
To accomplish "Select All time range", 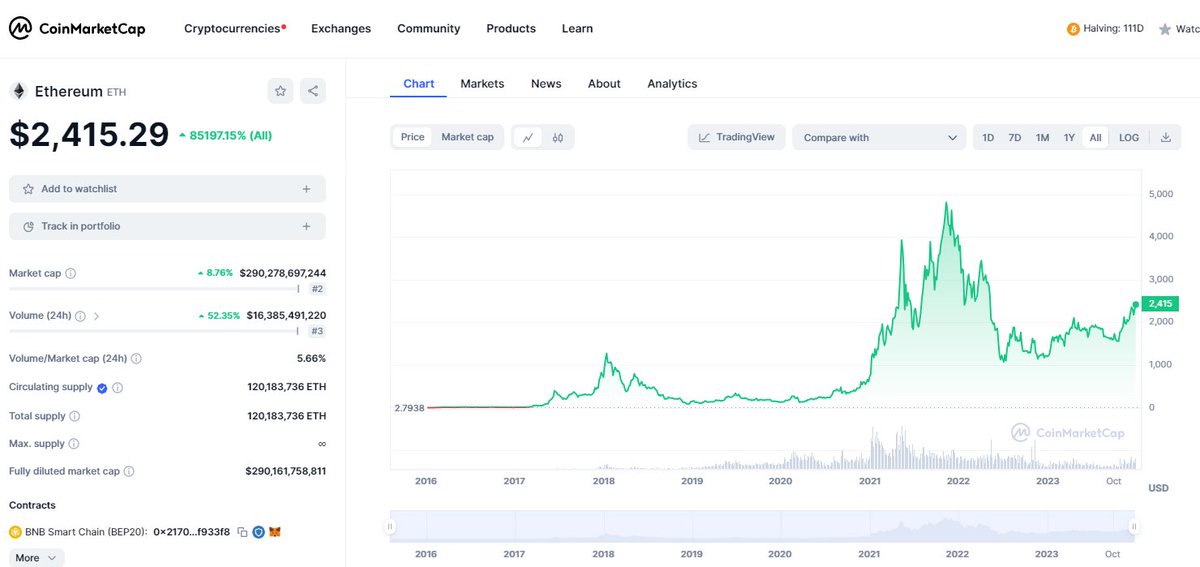I will (x=1096, y=137).
